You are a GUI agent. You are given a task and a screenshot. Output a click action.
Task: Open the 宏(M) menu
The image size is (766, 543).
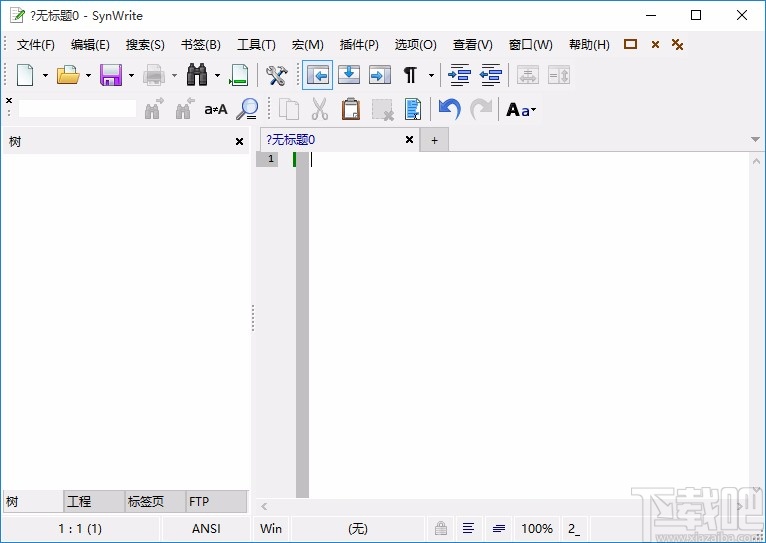point(308,45)
